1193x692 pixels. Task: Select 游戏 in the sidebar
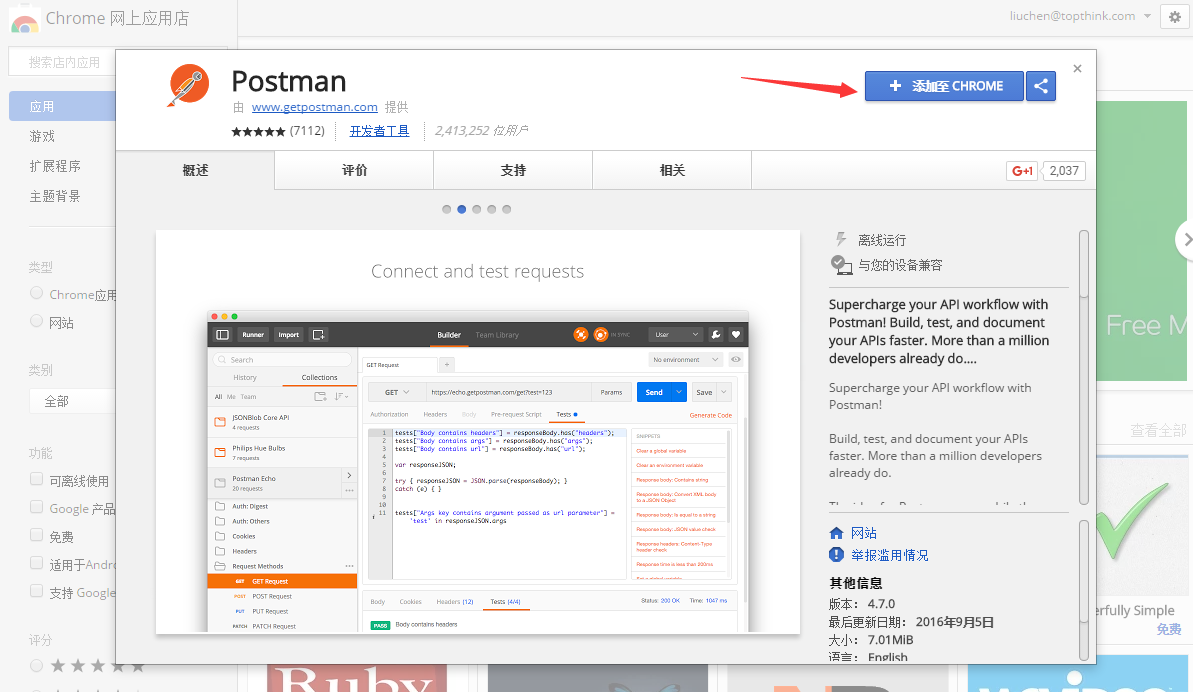pyautogui.click(x=43, y=136)
